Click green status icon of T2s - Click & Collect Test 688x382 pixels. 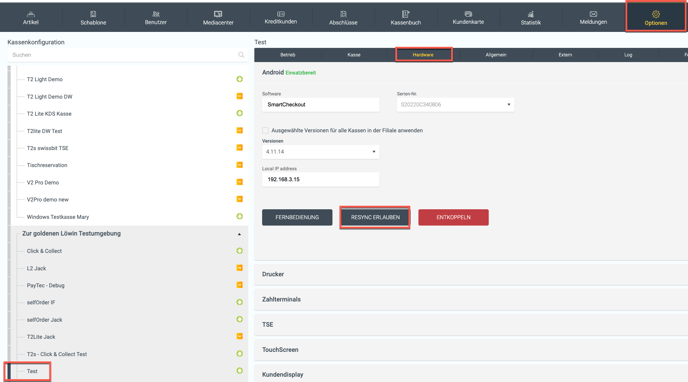(240, 353)
